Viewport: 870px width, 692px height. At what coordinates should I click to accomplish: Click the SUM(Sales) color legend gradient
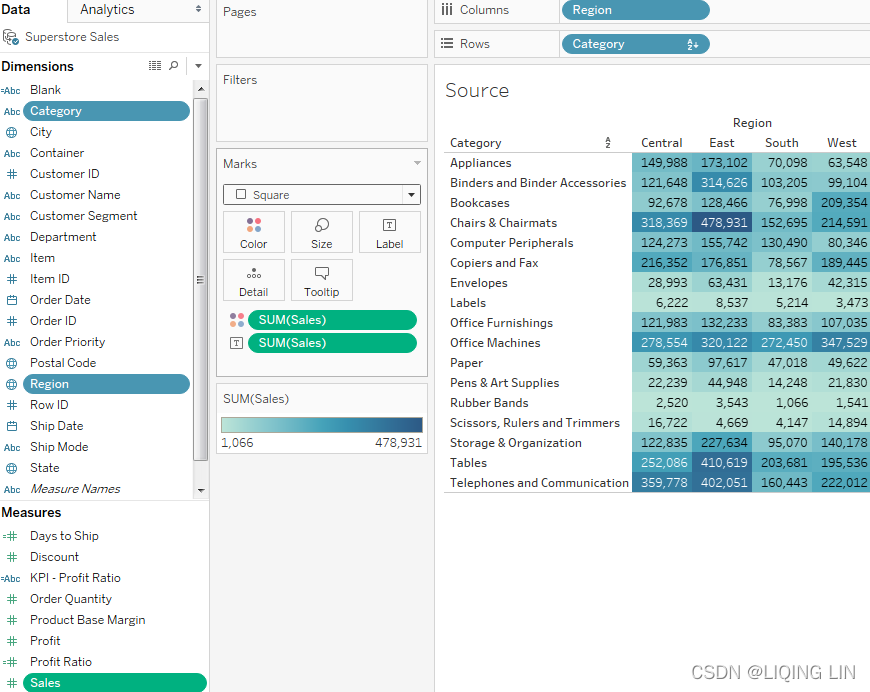pyautogui.click(x=322, y=425)
